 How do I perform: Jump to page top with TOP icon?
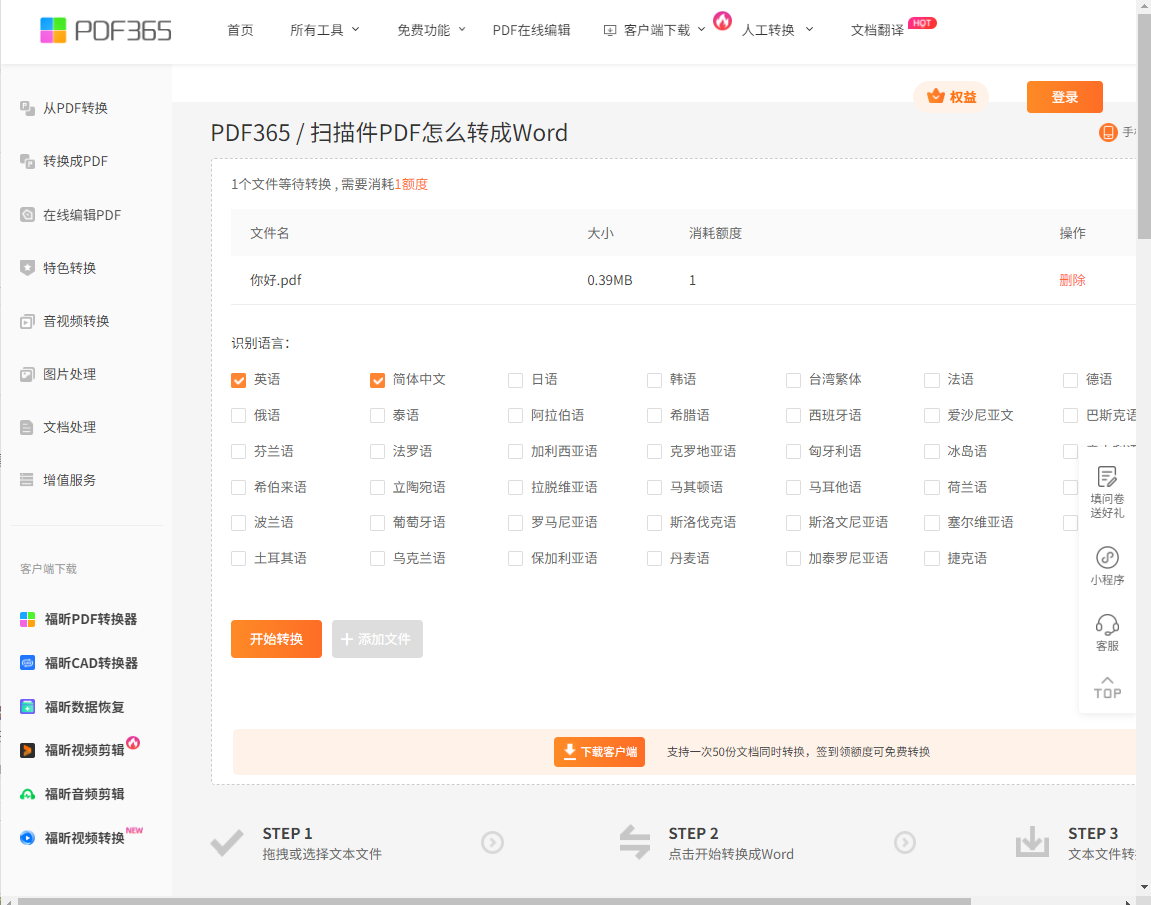coord(1107,688)
